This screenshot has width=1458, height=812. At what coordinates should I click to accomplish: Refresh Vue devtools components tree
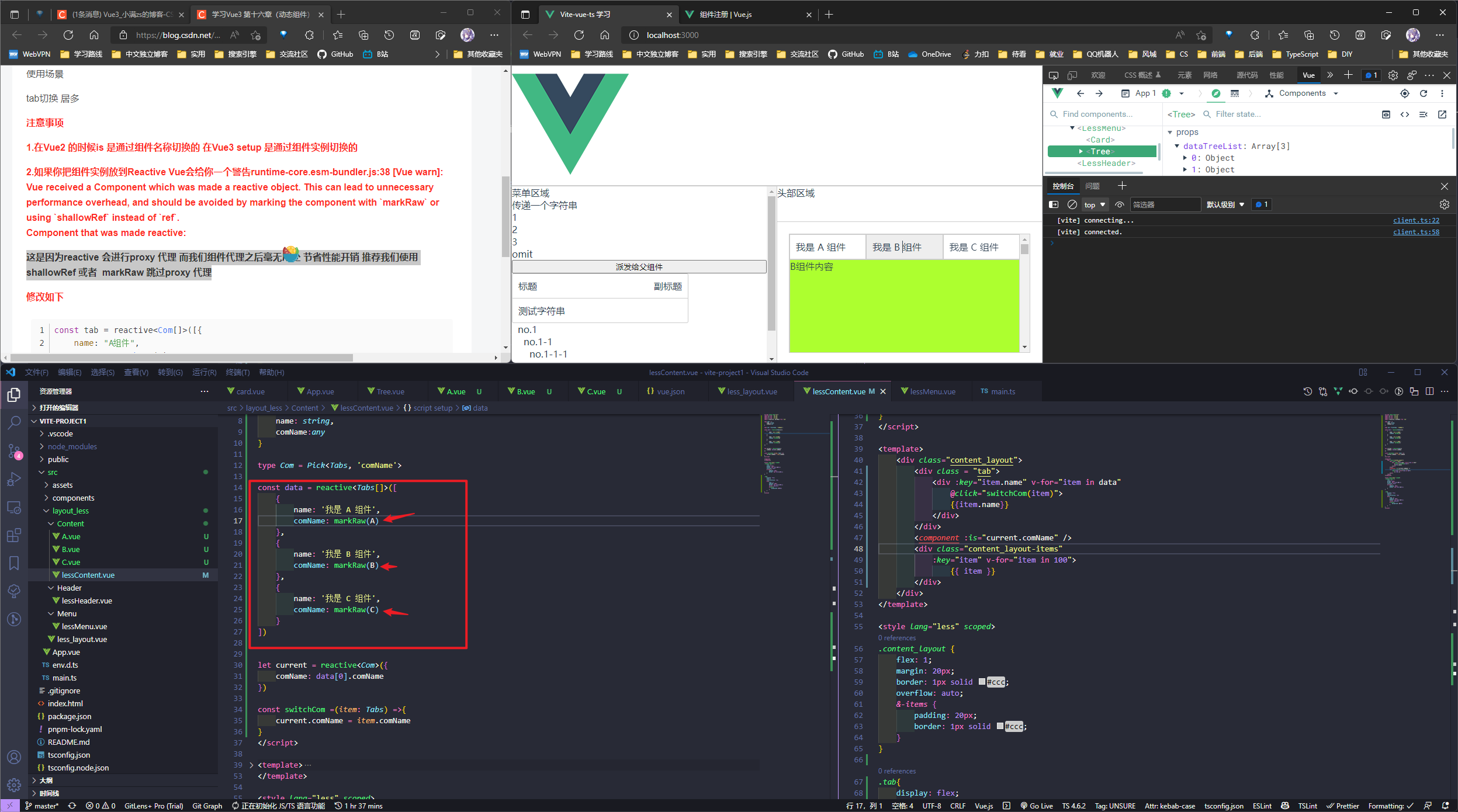(1424, 93)
